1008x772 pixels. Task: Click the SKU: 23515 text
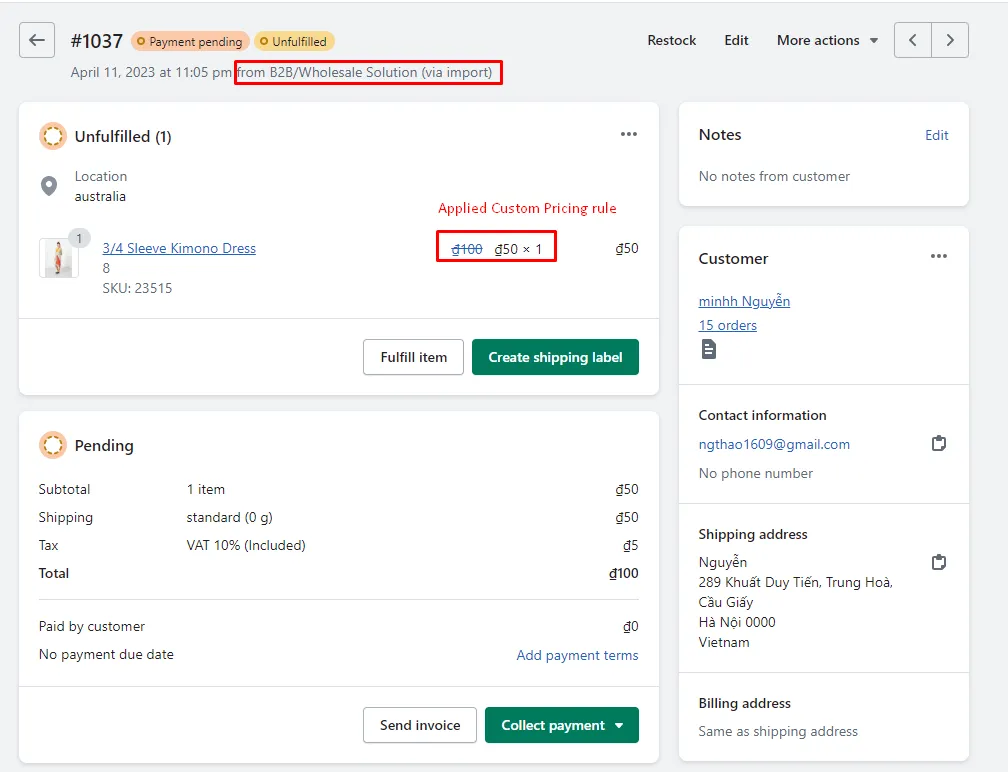click(137, 288)
